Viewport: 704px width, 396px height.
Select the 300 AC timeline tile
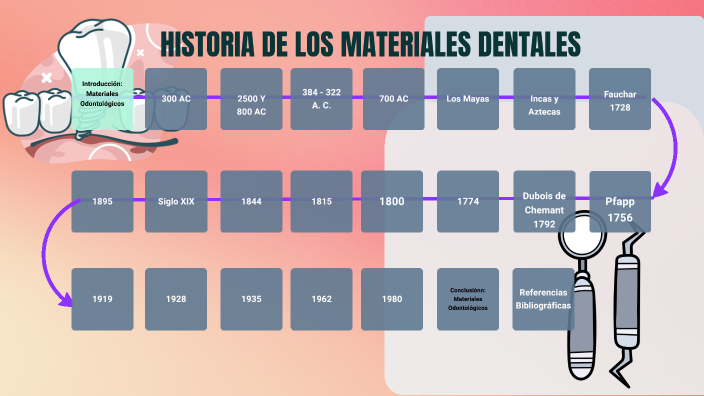pos(176,99)
